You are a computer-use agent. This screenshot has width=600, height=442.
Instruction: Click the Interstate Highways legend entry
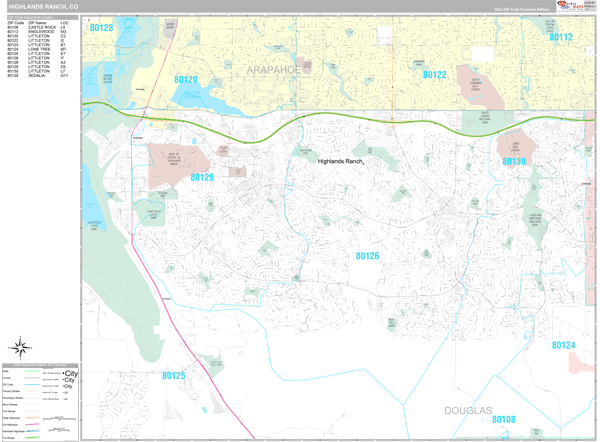click(x=21, y=431)
